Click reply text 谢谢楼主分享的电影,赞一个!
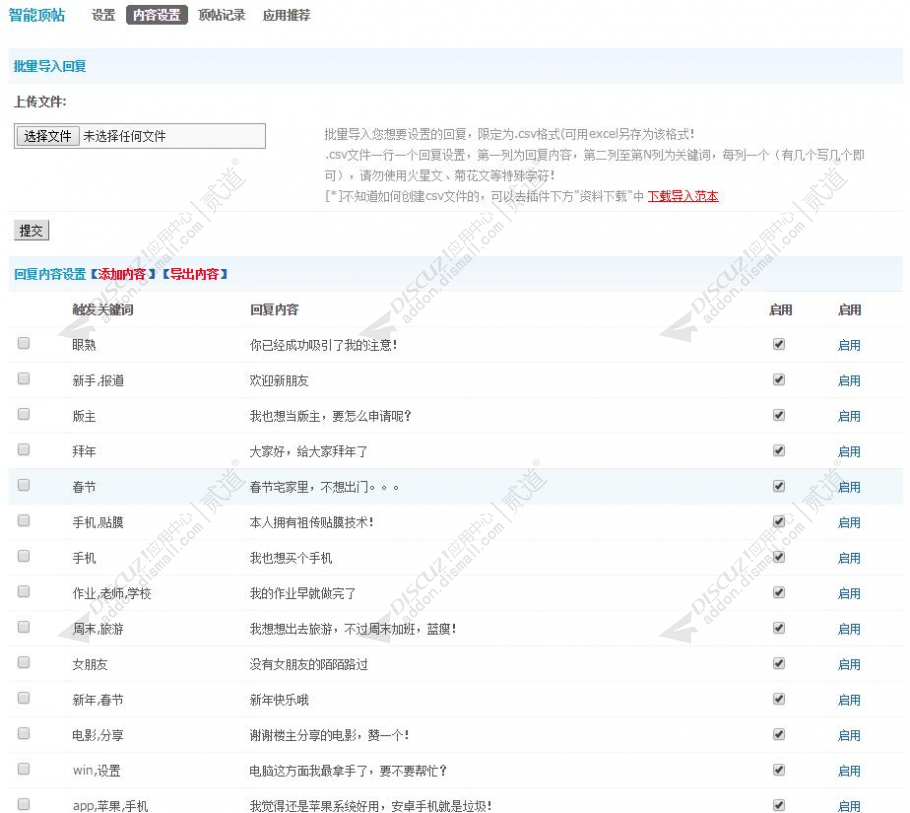The width and height of the screenshot is (910, 813). 329,735
